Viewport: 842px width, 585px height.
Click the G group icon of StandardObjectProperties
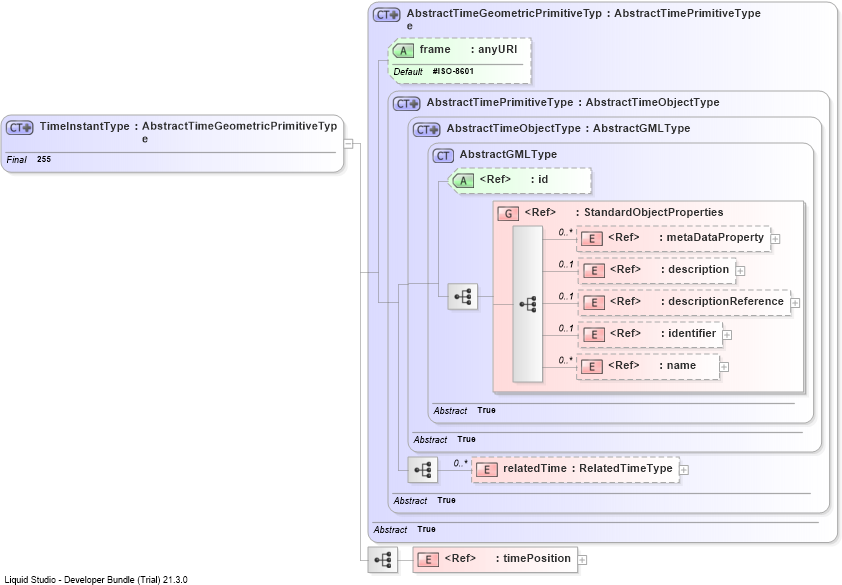tap(508, 213)
